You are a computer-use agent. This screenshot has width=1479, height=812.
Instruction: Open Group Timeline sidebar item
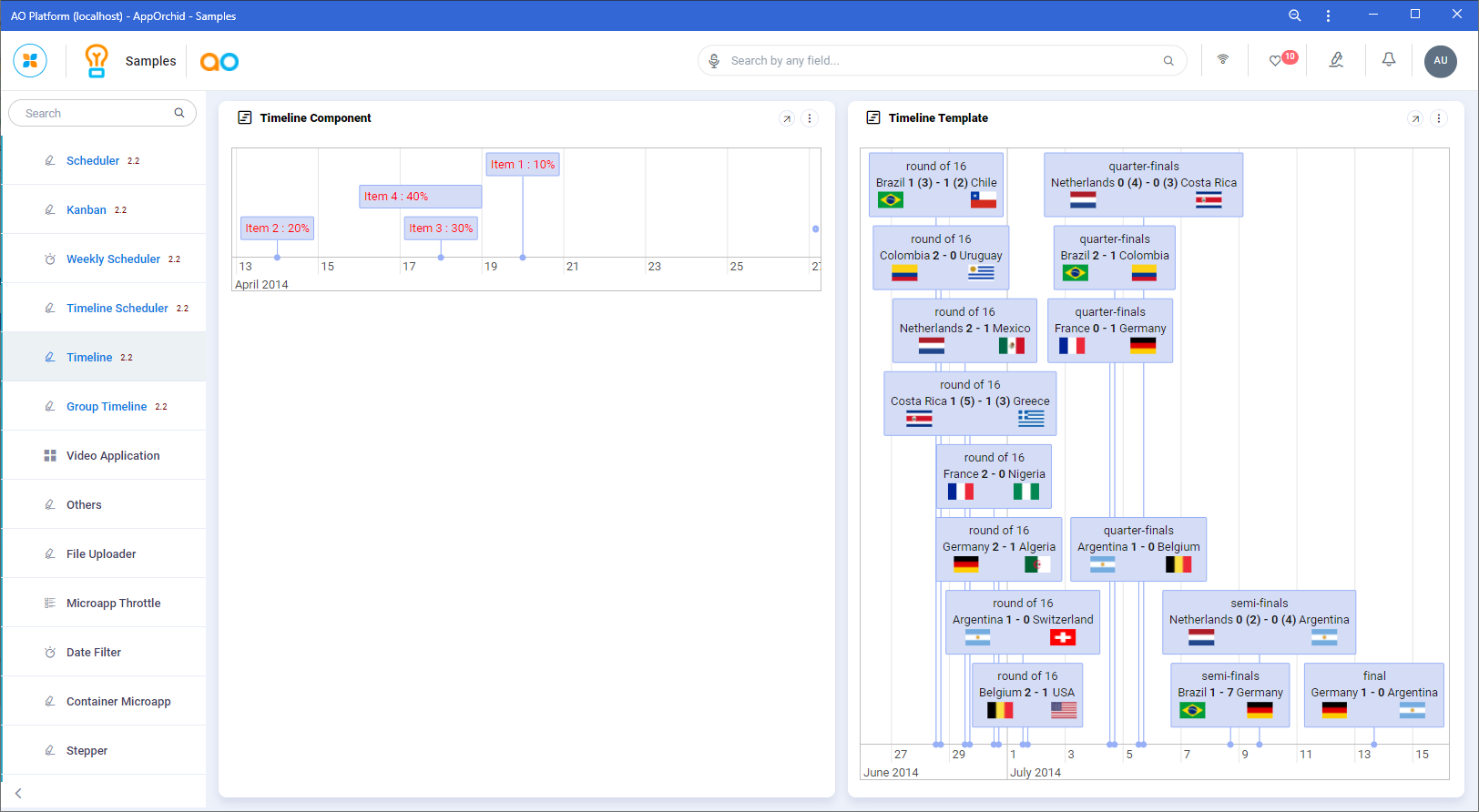(107, 407)
